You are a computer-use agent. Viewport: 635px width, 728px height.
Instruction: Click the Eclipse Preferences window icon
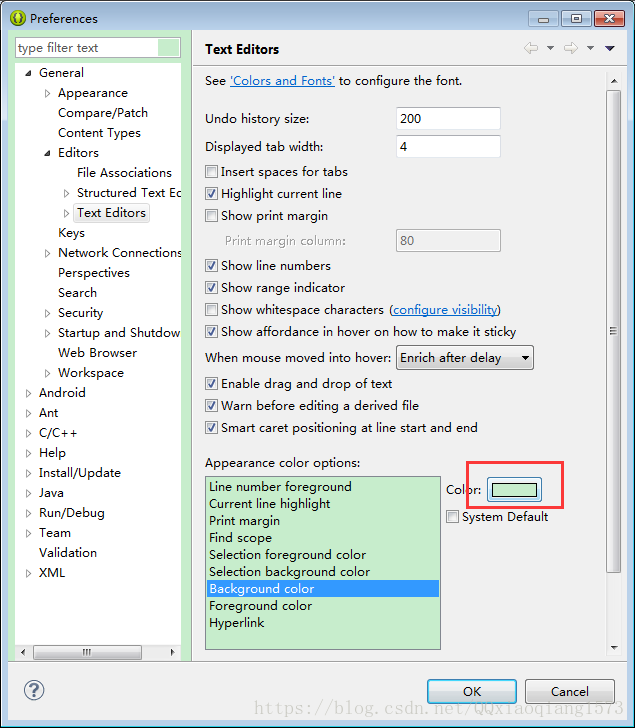tap(17, 18)
